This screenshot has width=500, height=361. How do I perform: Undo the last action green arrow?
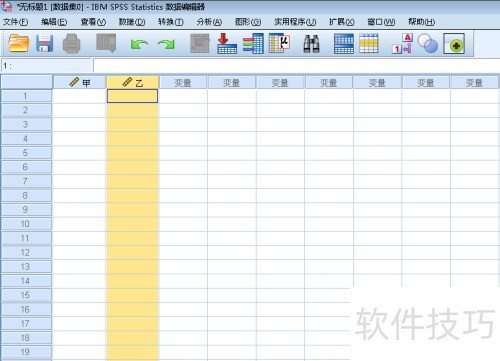coord(139,44)
